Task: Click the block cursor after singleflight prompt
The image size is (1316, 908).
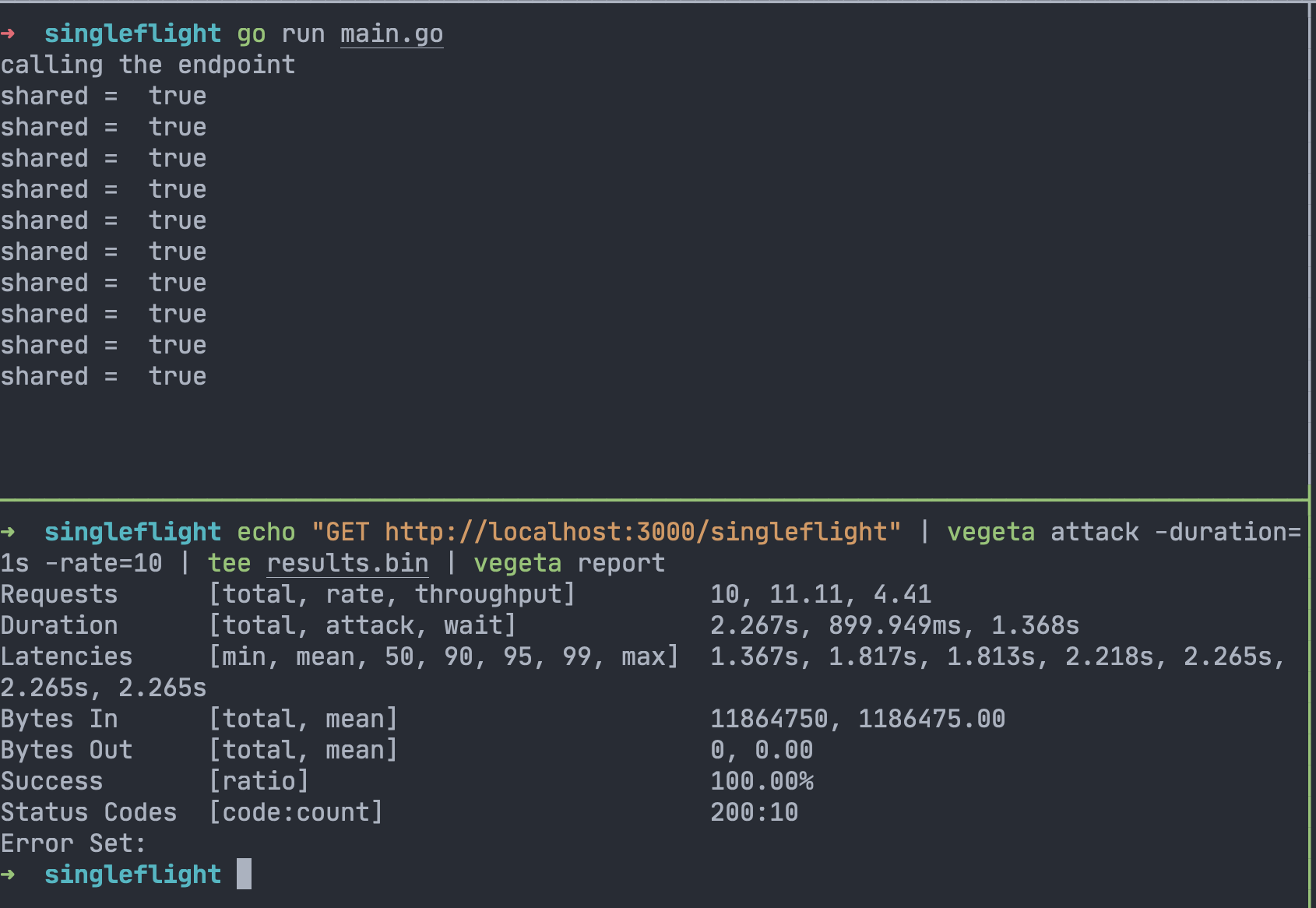Action: click(x=245, y=874)
